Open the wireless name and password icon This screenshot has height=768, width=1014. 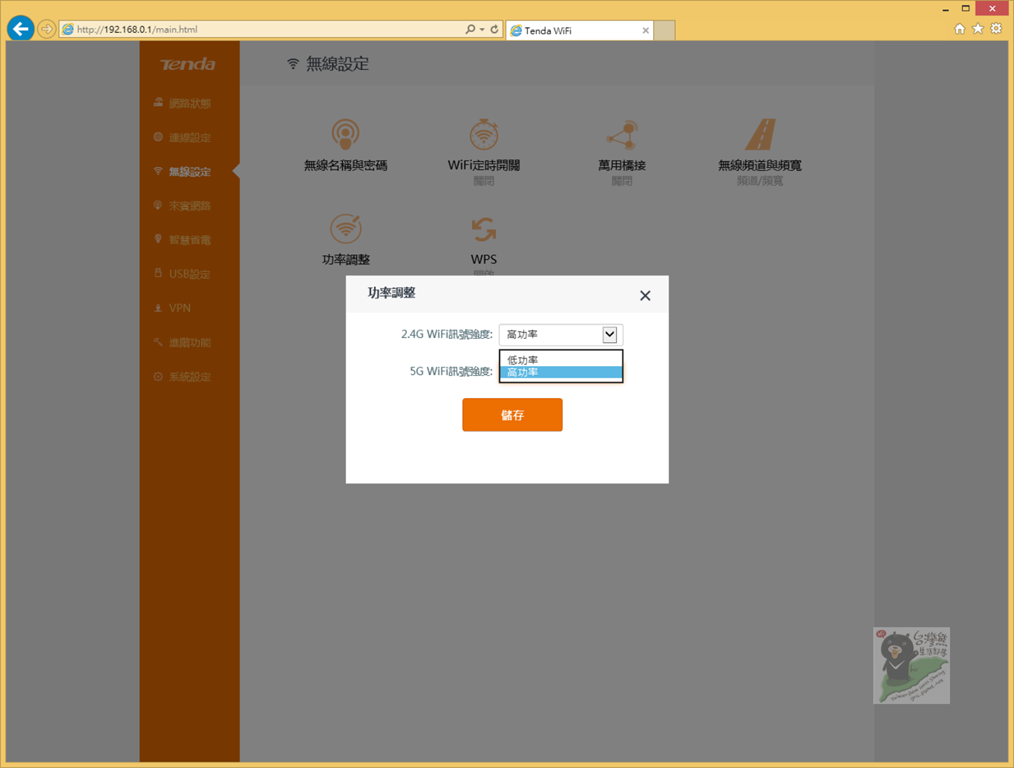pyautogui.click(x=345, y=134)
